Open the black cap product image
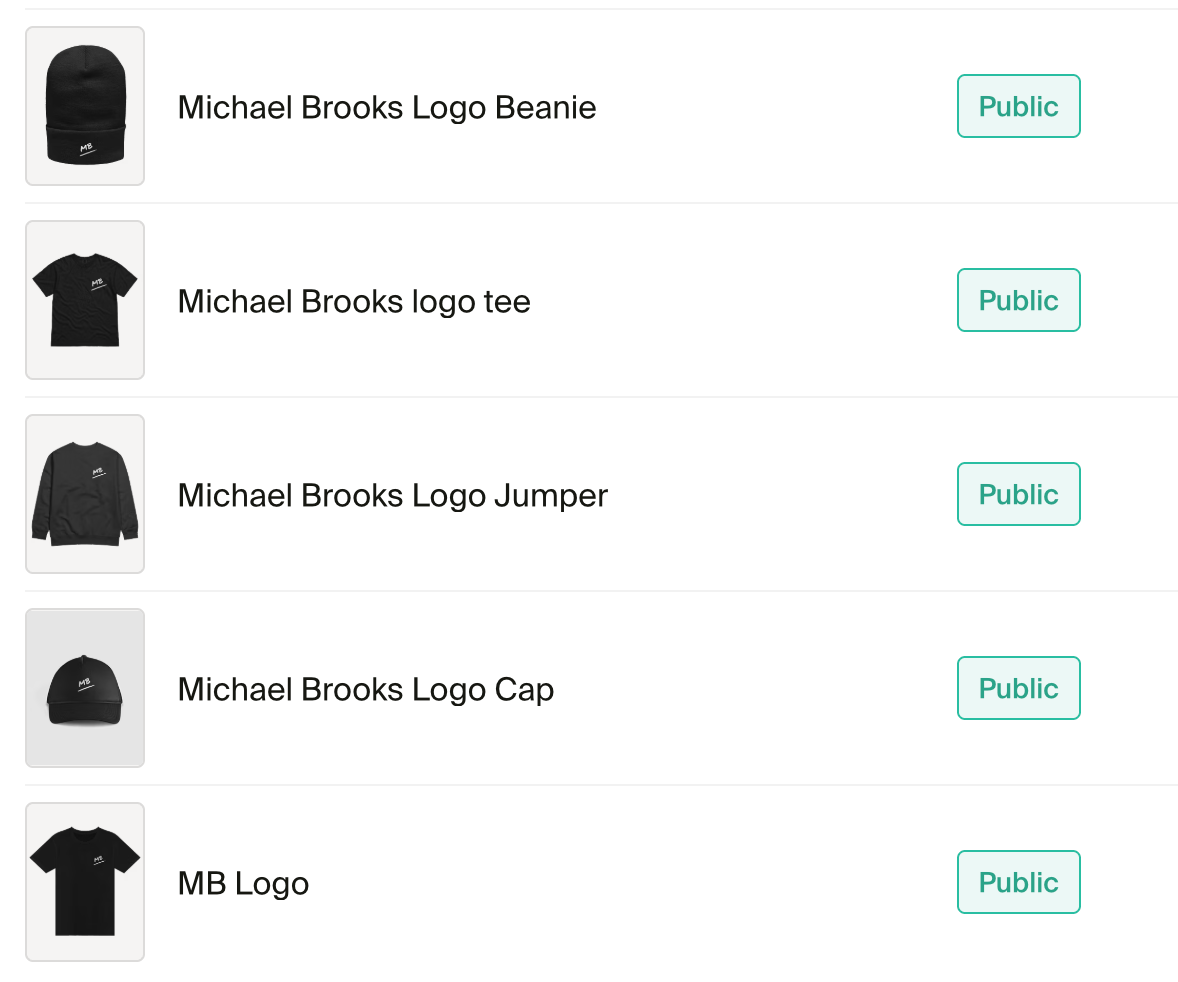The height and width of the screenshot is (982, 1178). [x=85, y=688]
